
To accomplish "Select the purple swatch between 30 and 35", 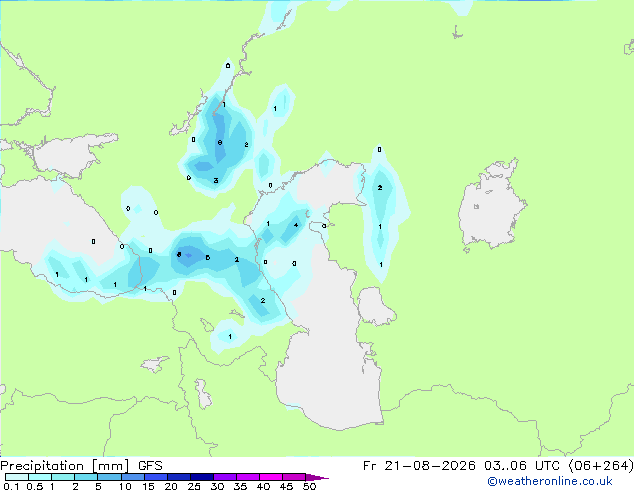I will point(225,477).
